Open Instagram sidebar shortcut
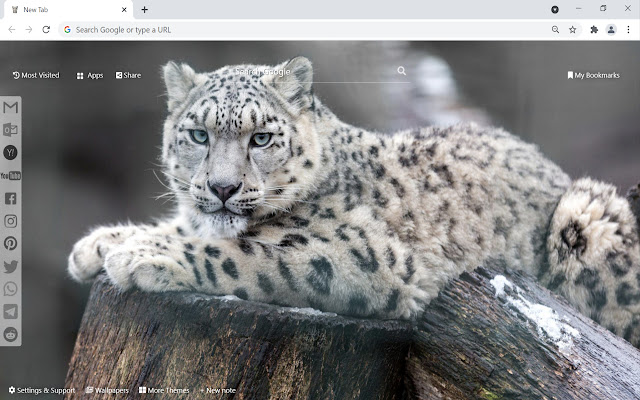640x400 pixels. 11,221
